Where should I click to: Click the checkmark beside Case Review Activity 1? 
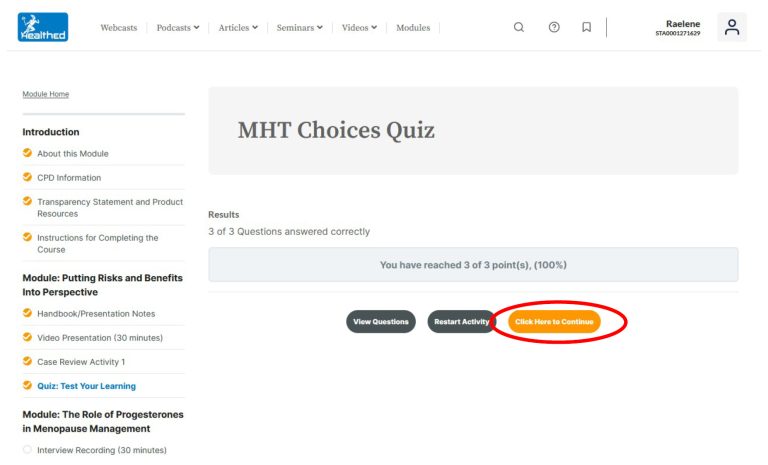coord(27,361)
